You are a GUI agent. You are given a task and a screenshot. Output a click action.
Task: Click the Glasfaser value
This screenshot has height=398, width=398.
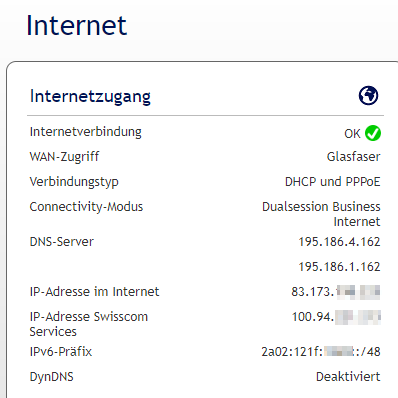coord(353,157)
